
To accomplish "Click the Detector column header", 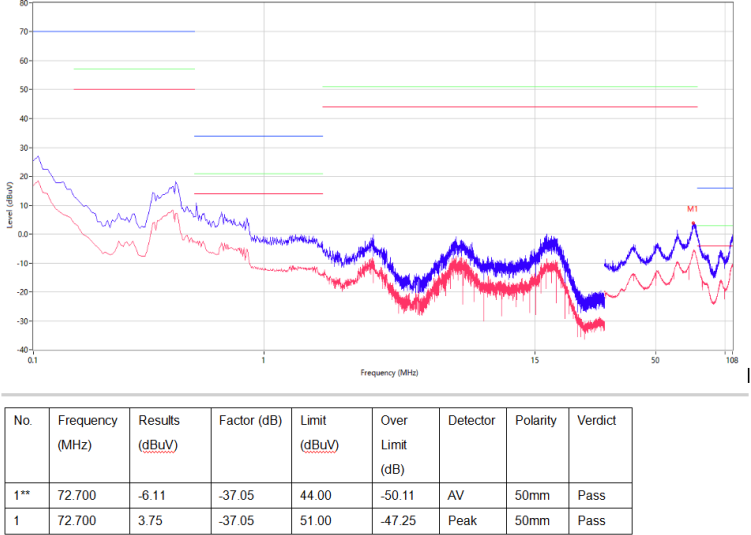I will [x=471, y=420].
